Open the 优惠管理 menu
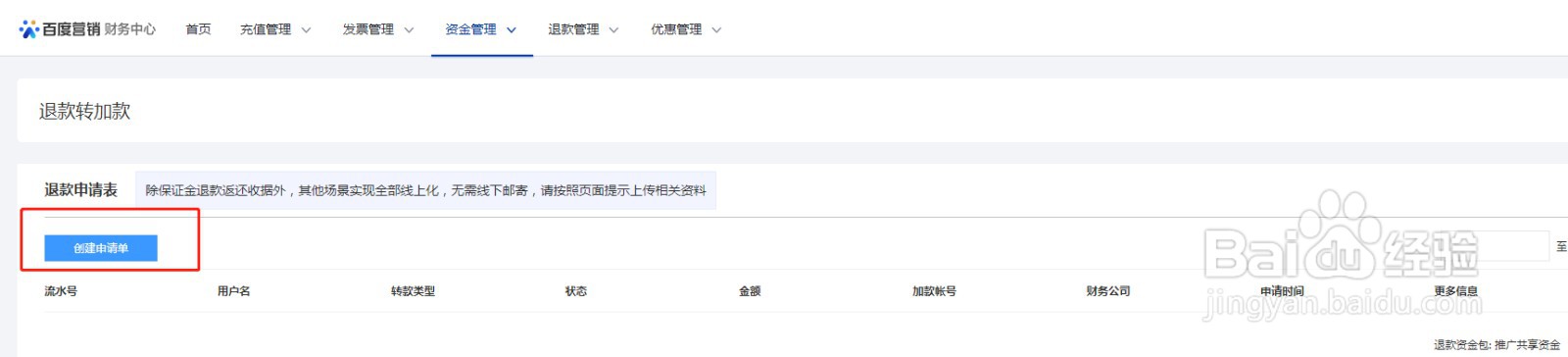1568x357 pixels. (676, 29)
